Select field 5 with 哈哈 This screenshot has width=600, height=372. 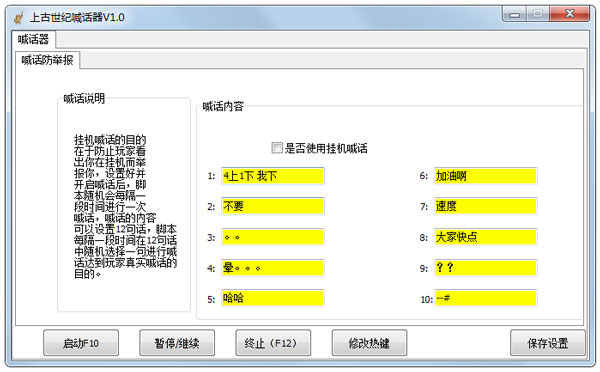[x=273, y=298]
